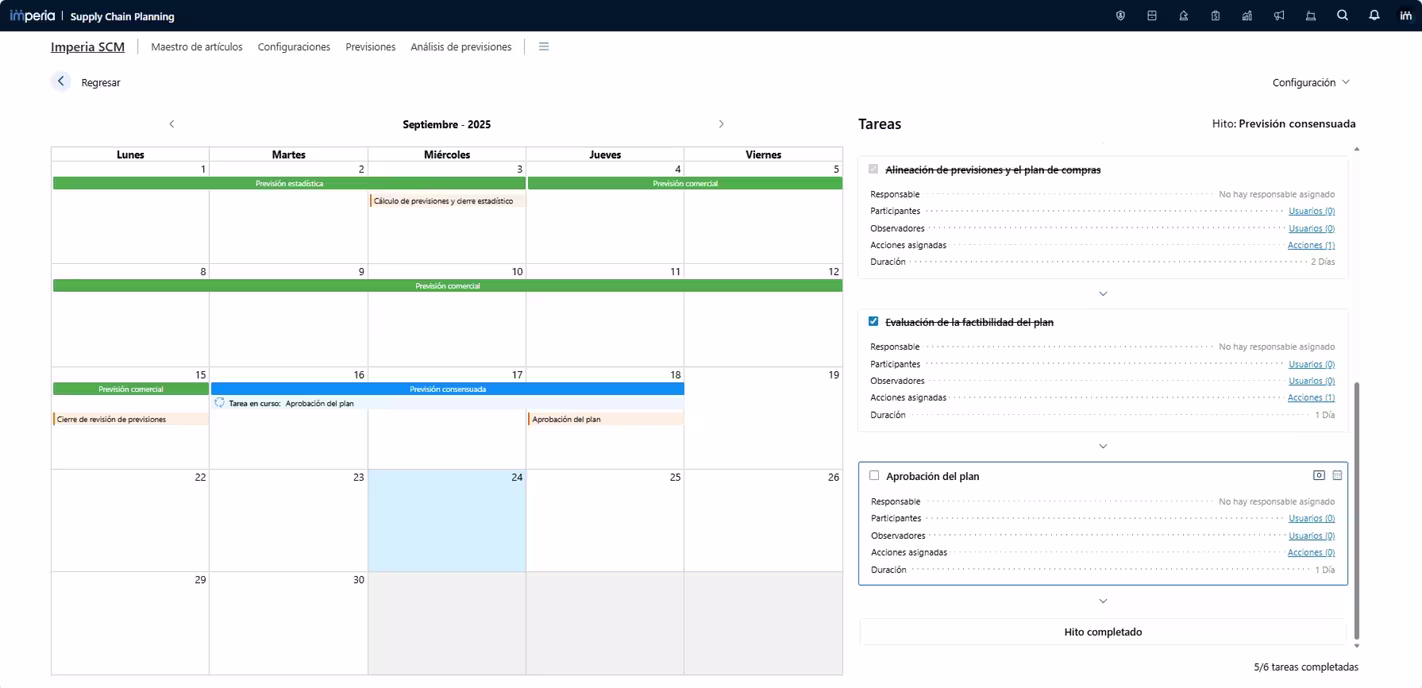Open the search magnifier in top bar
This screenshot has width=1422, height=688.
coord(1342,16)
